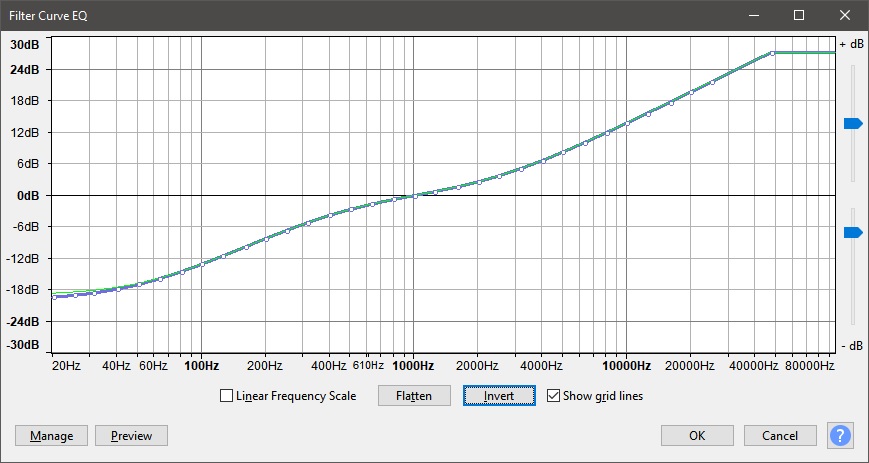Click the -30dB ruler label
869x463 pixels.
tap(23, 345)
